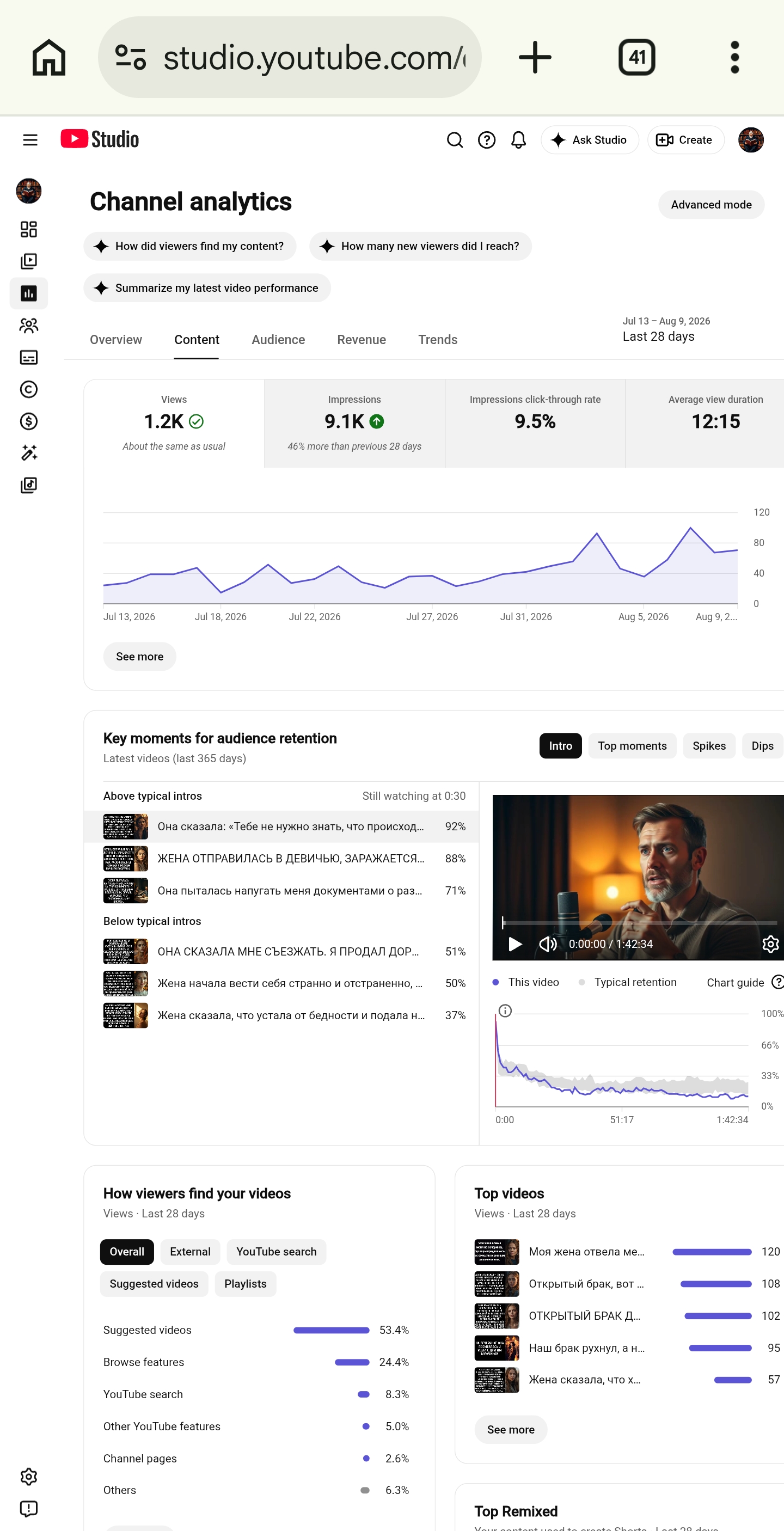Open Settings gear in the sidebar
Image resolution: width=784 pixels, height=1531 pixels.
(28, 1477)
